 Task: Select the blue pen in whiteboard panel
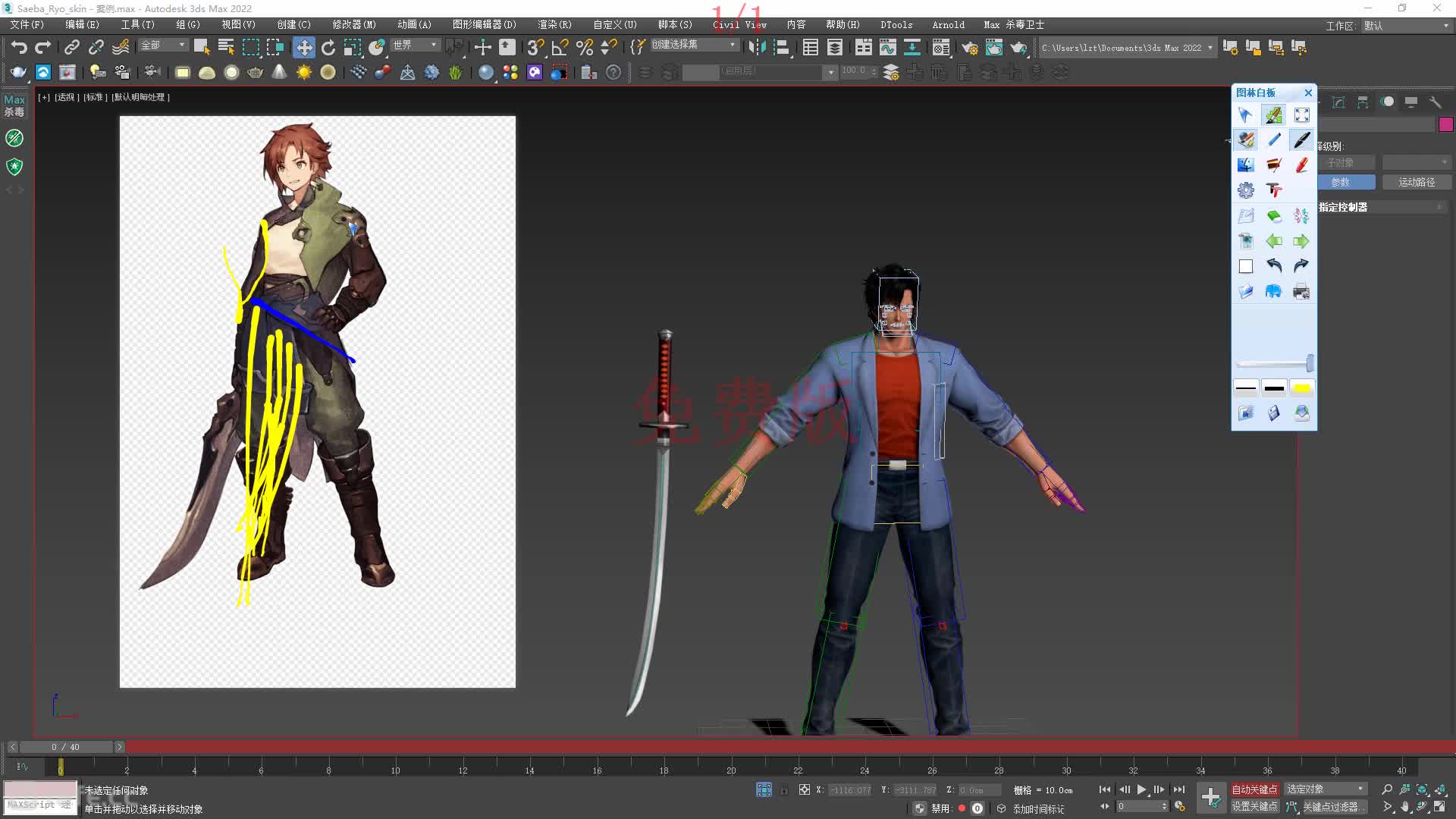click(1274, 140)
